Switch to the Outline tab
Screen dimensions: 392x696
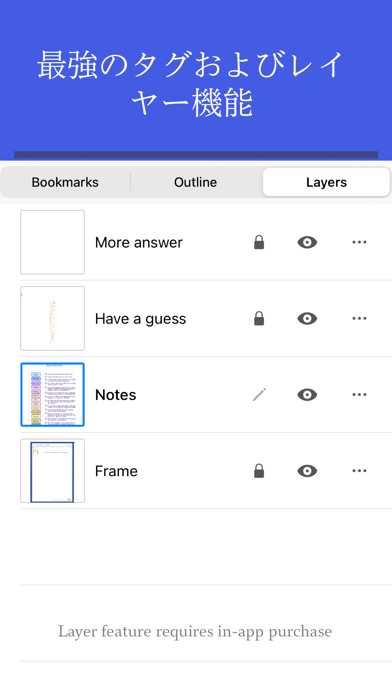[x=195, y=182]
